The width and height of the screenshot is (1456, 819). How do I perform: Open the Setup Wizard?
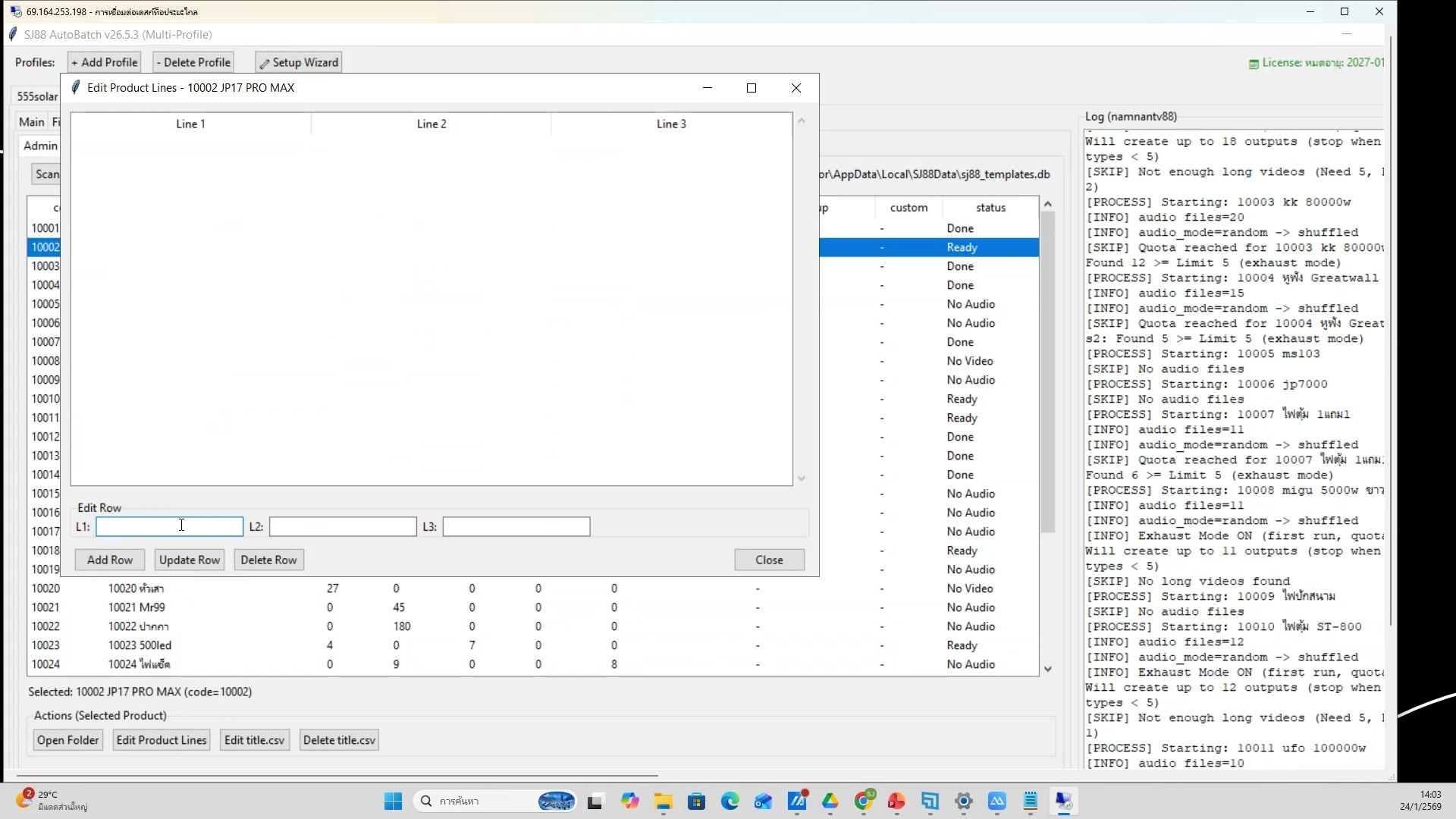[x=297, y=61]
